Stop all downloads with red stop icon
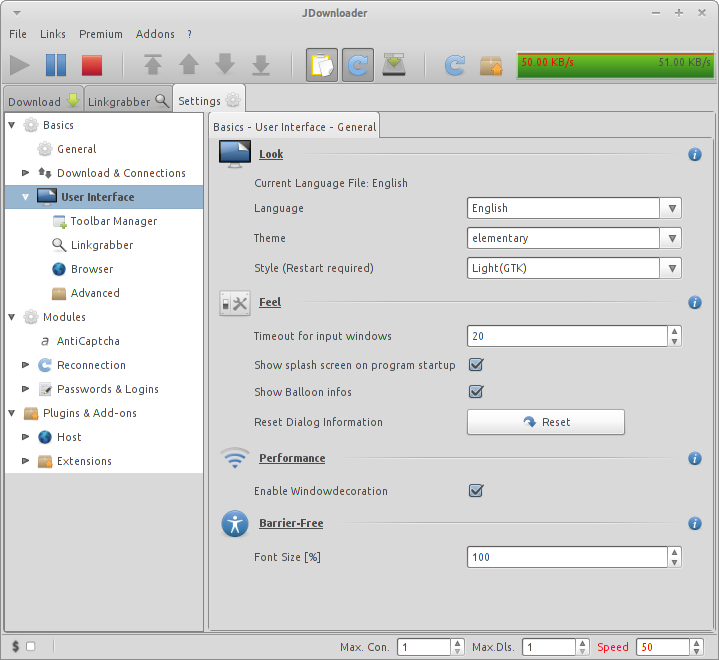 (92, 65)
